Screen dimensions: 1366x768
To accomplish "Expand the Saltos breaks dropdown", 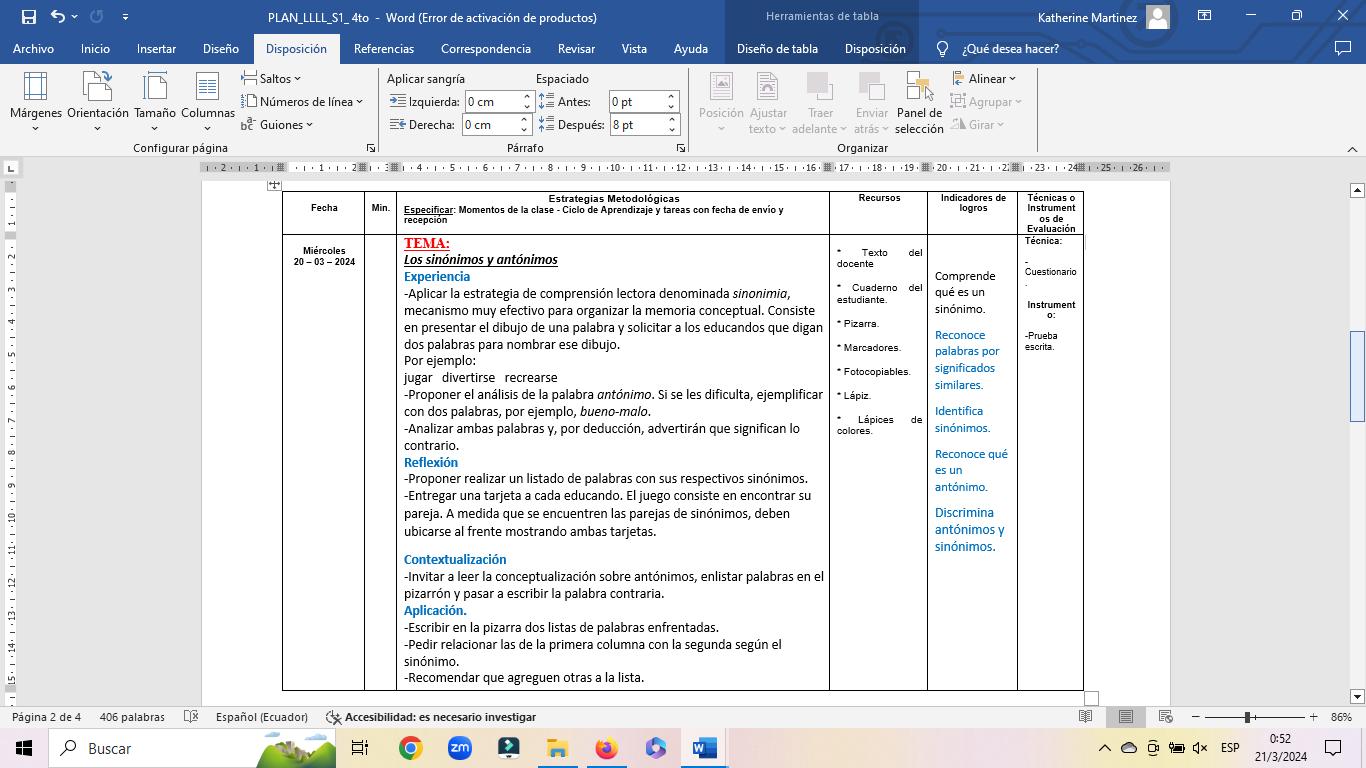I will 271,78.
